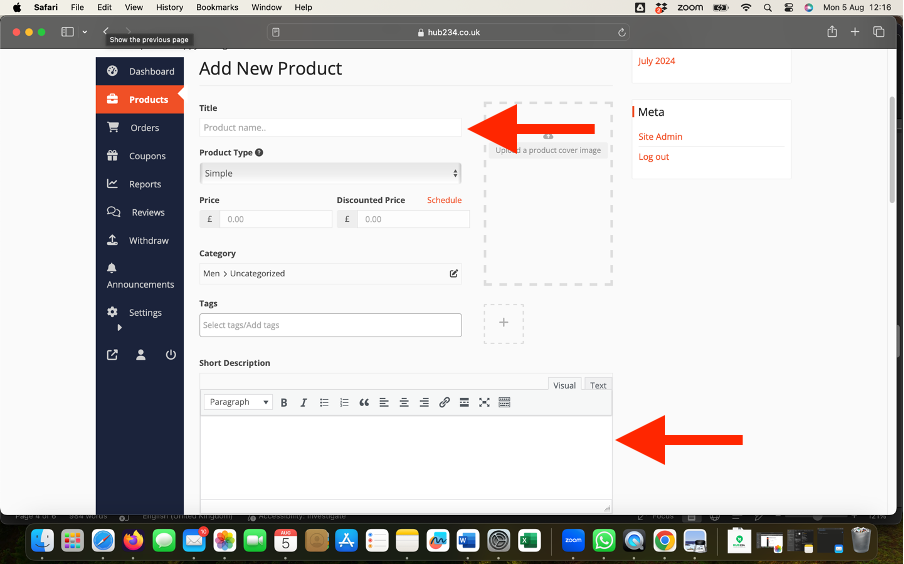The image size is (904, 564).
Task: Open the visit store external link icon
Action: [112, 355]
